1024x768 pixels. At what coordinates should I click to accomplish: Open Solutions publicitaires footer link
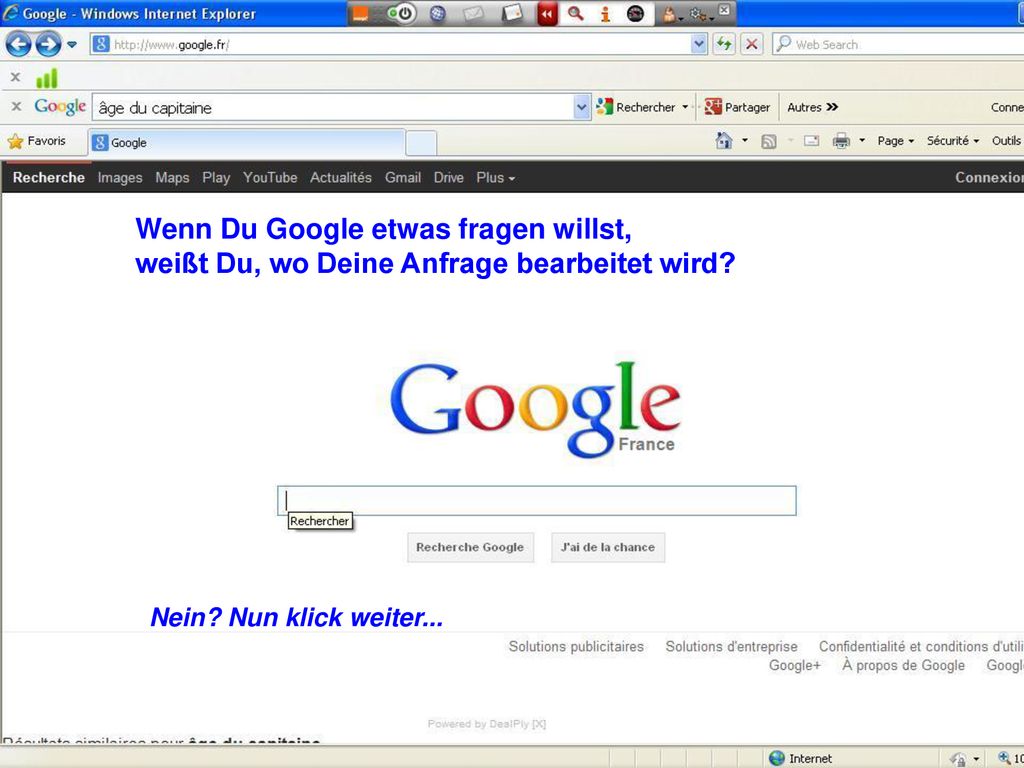(x=576, y=647)
